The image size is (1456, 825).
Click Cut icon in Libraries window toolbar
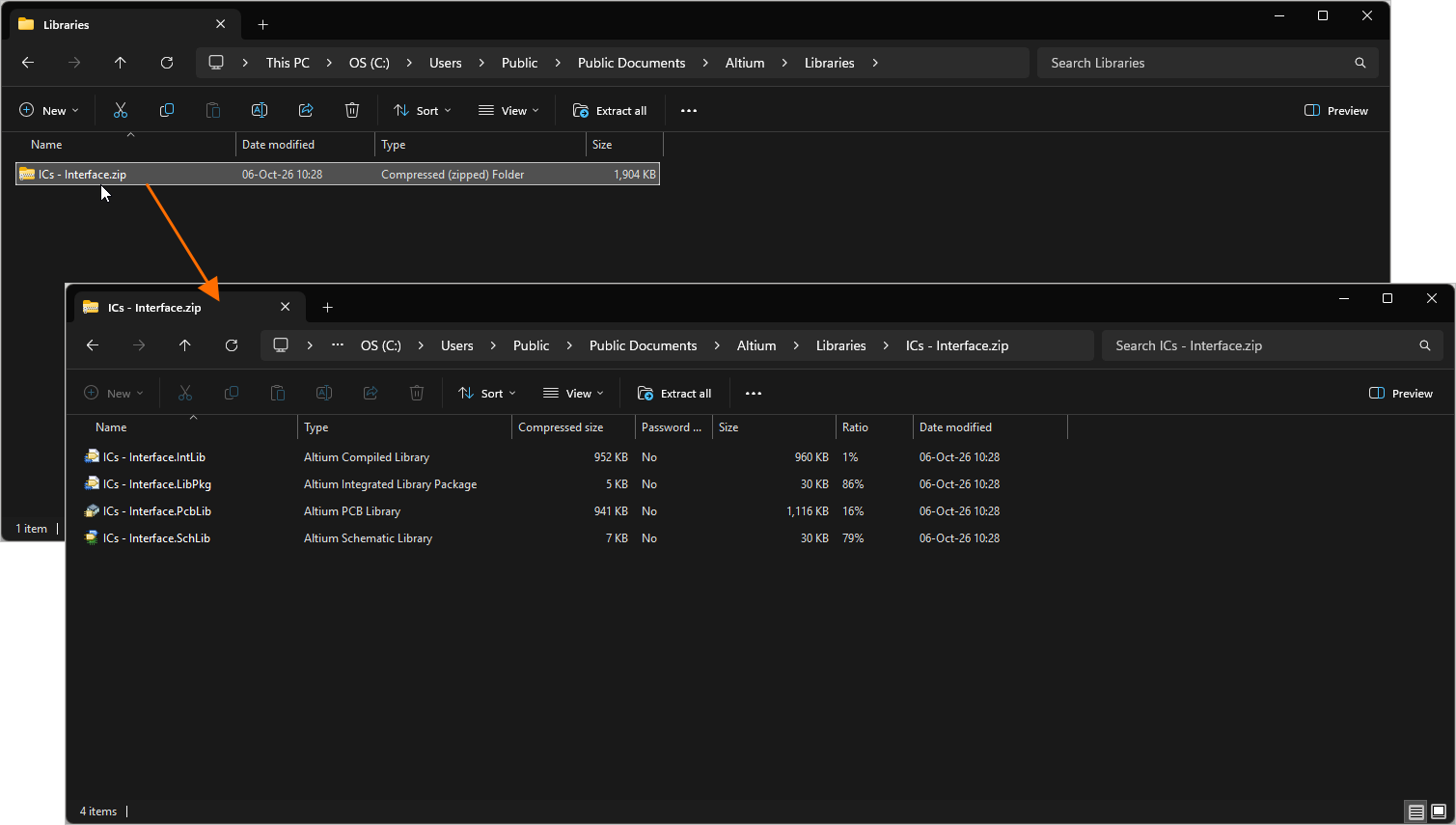click(x=121, y=111)
